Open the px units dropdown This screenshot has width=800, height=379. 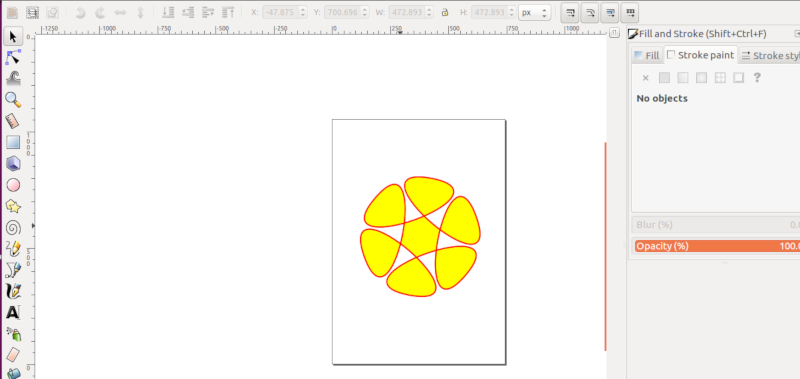click(x=535, y=12)
